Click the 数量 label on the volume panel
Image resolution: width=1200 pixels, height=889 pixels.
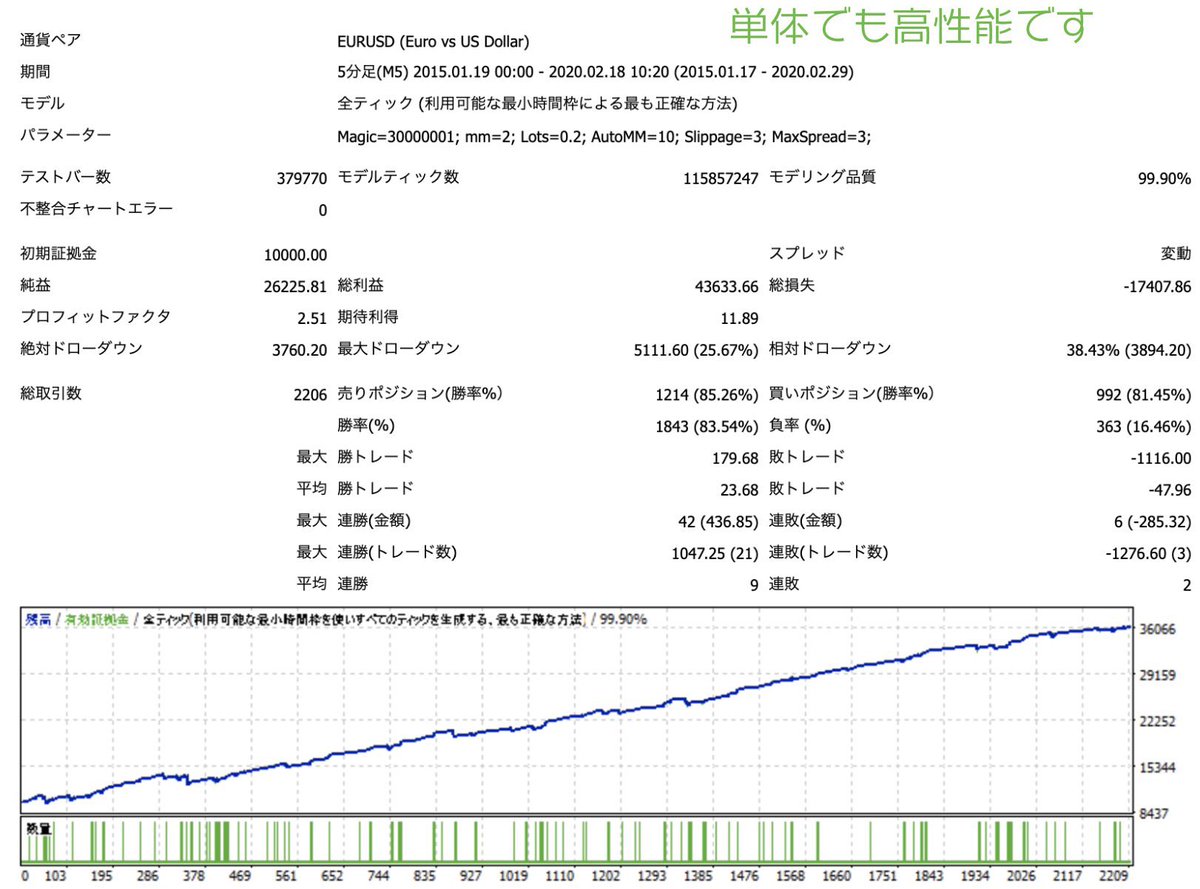[x=38, y=828]
